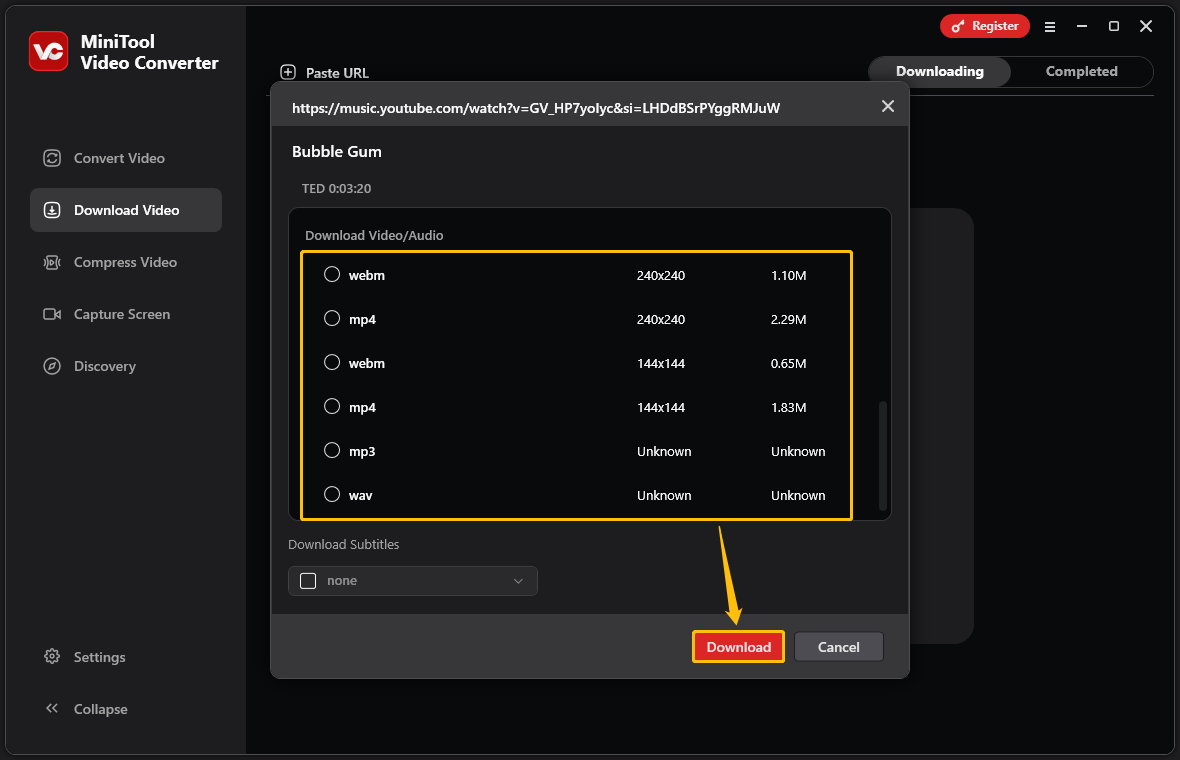Click the Bubble Gum title
1180x760 pixels.
point(336,151)
